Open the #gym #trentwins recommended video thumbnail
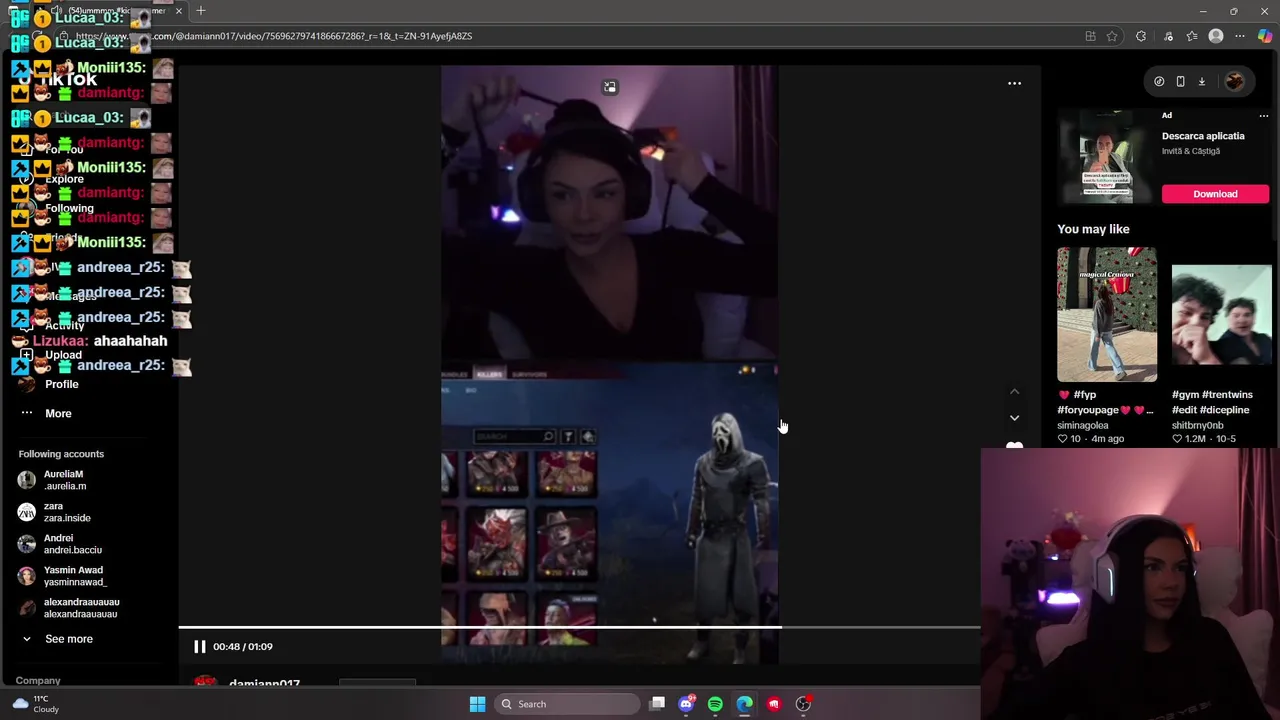 click(x=1221, y=315)
